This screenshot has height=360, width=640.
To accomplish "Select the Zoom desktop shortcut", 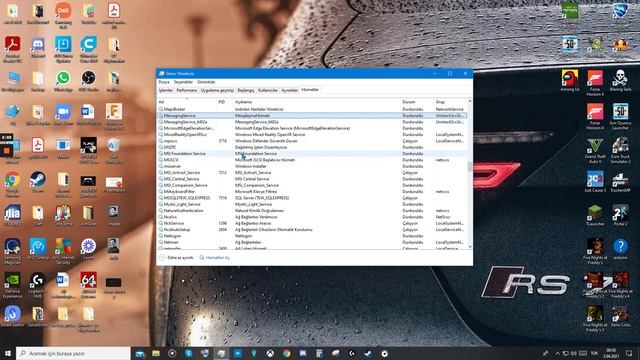I will tap(63, 114).
